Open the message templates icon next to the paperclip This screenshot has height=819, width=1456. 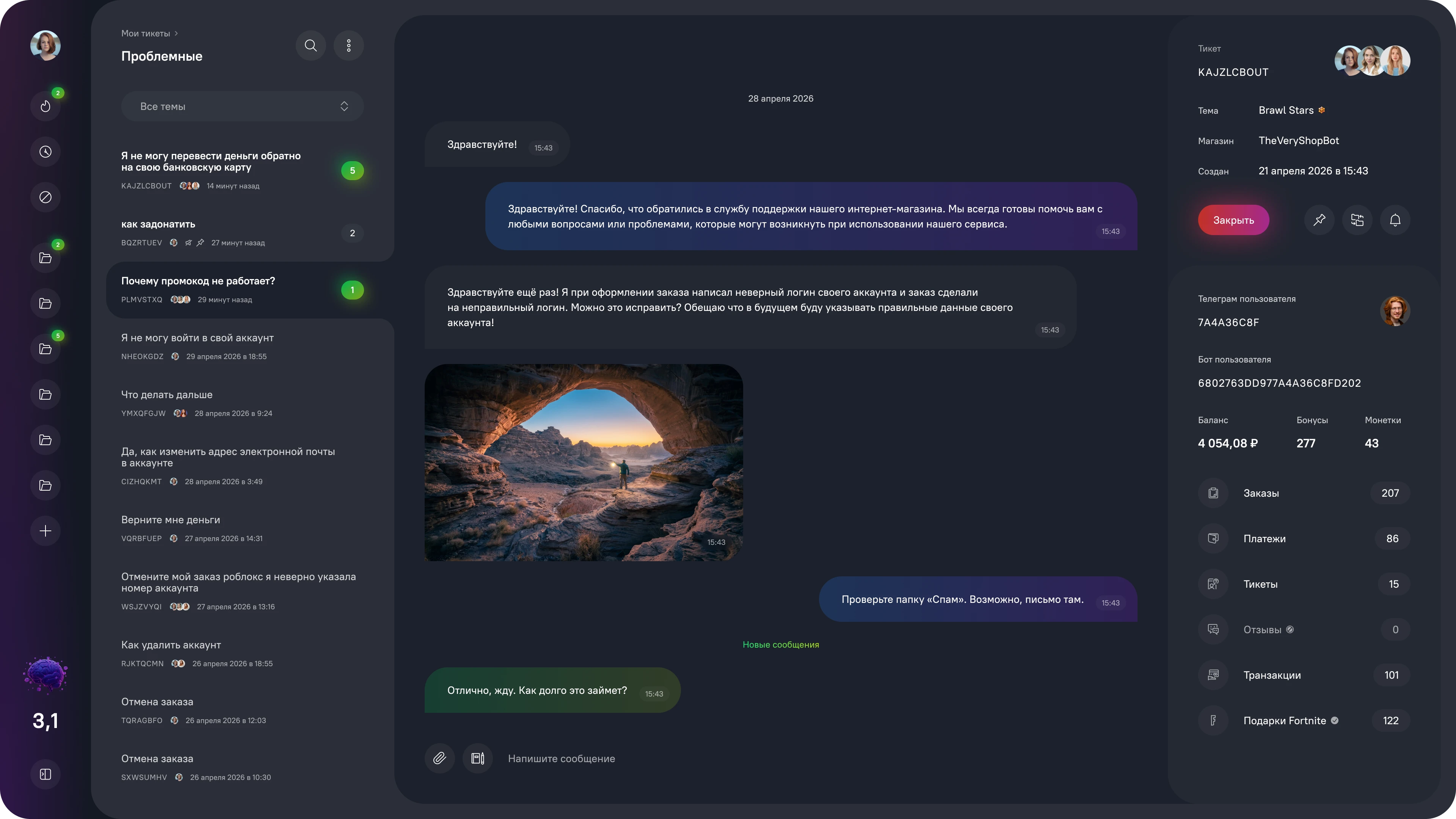tap(478, 758)
